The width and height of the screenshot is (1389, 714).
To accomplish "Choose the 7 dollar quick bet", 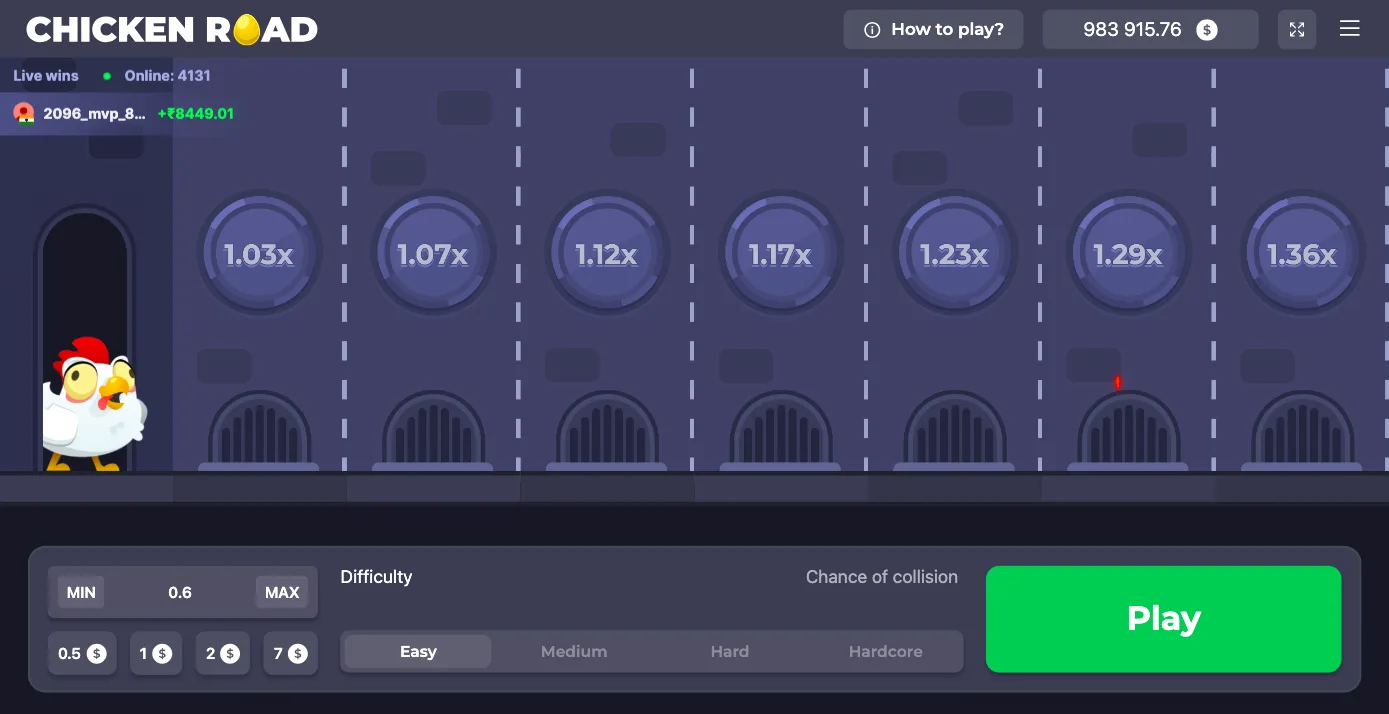I will (x=291, y=654).
